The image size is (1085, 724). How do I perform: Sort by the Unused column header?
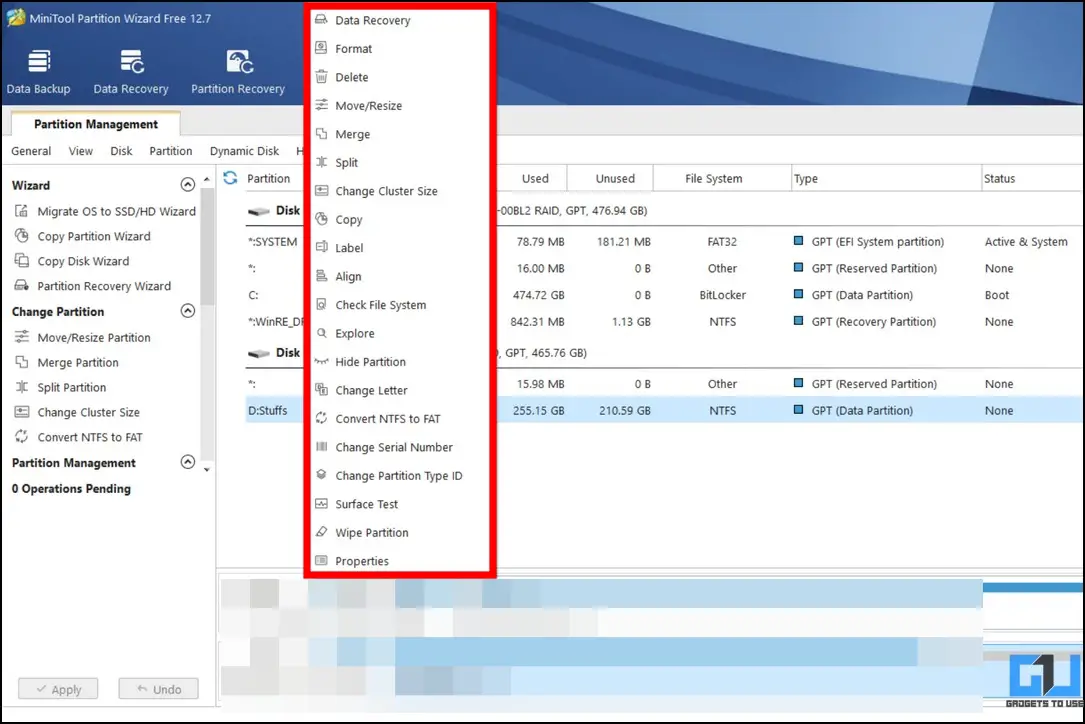coord(610,178)
